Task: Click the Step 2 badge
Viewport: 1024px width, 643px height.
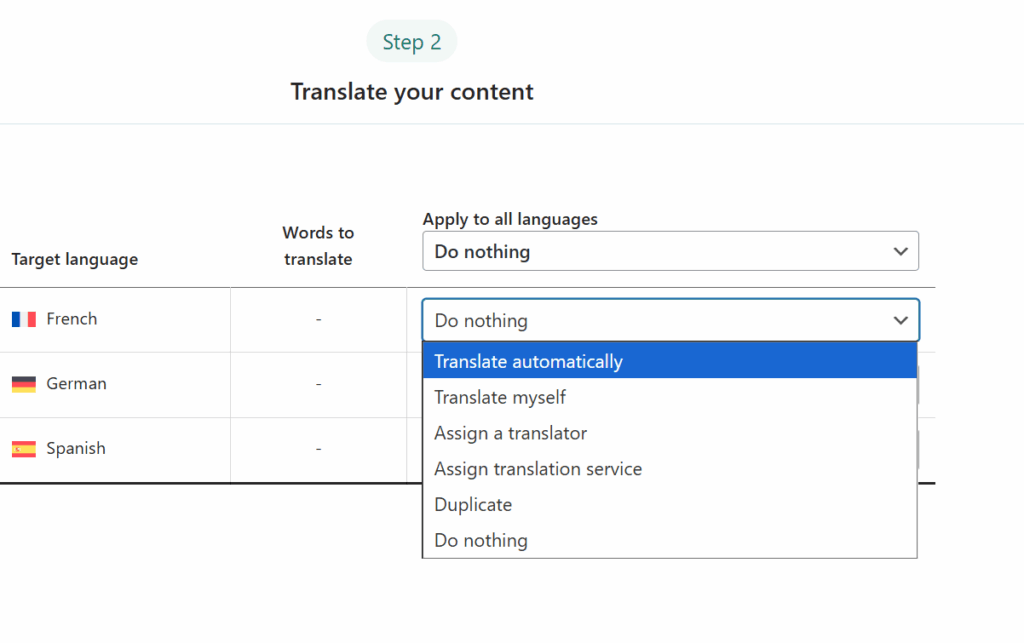Action: (x=411, y=41)
